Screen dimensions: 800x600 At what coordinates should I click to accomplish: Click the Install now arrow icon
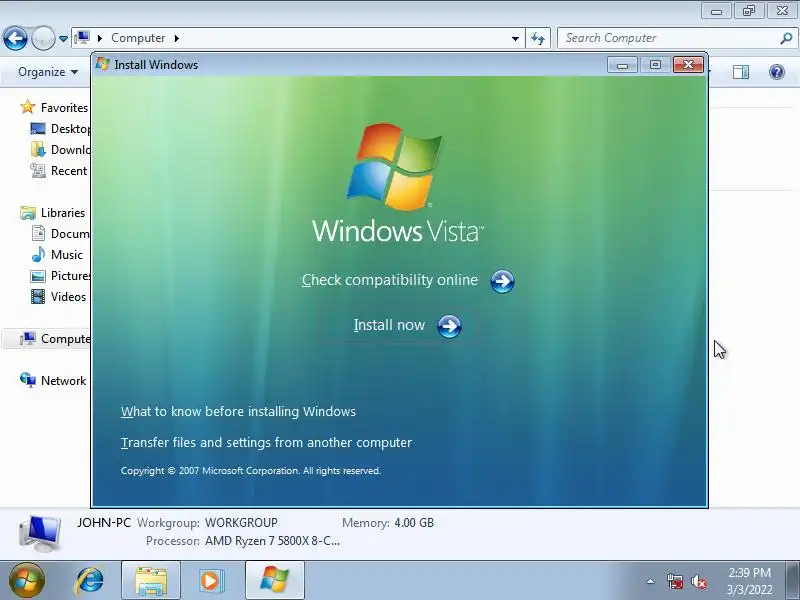coord(449,326)
